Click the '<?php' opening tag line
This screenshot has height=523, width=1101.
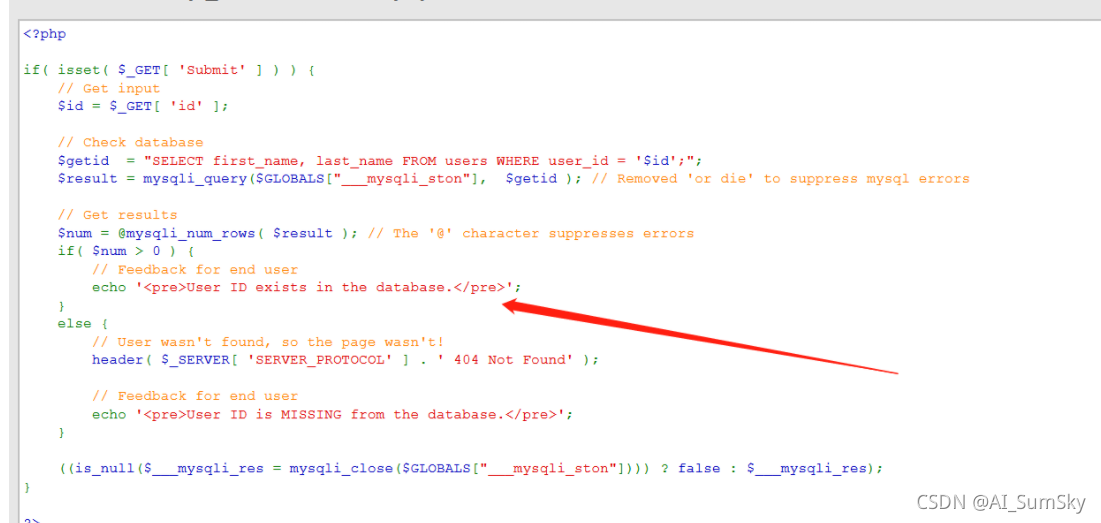pos(45,34)
